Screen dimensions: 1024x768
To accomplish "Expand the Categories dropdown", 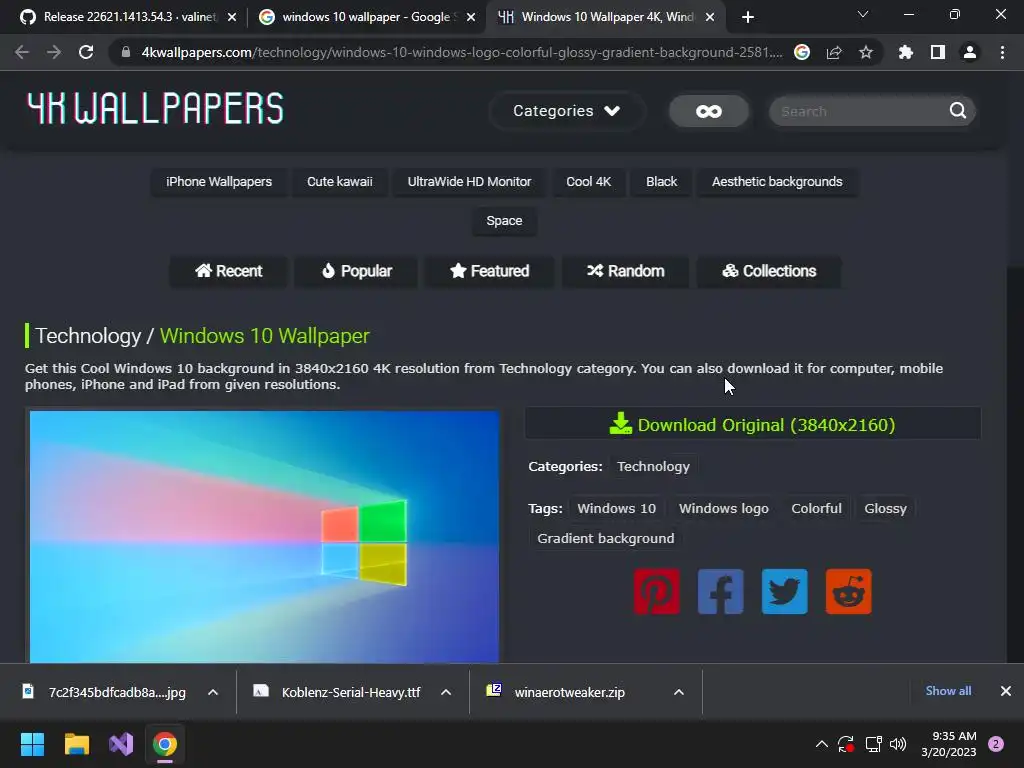I will [566, 111].
